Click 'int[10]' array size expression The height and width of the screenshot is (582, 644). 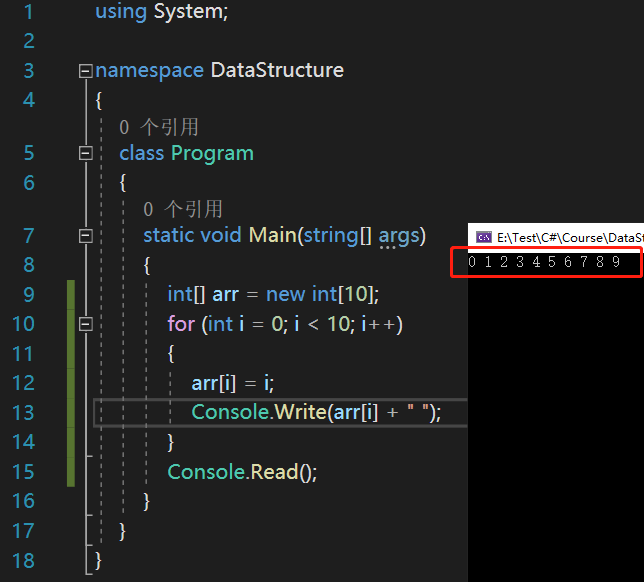click(x=343, y=294)
